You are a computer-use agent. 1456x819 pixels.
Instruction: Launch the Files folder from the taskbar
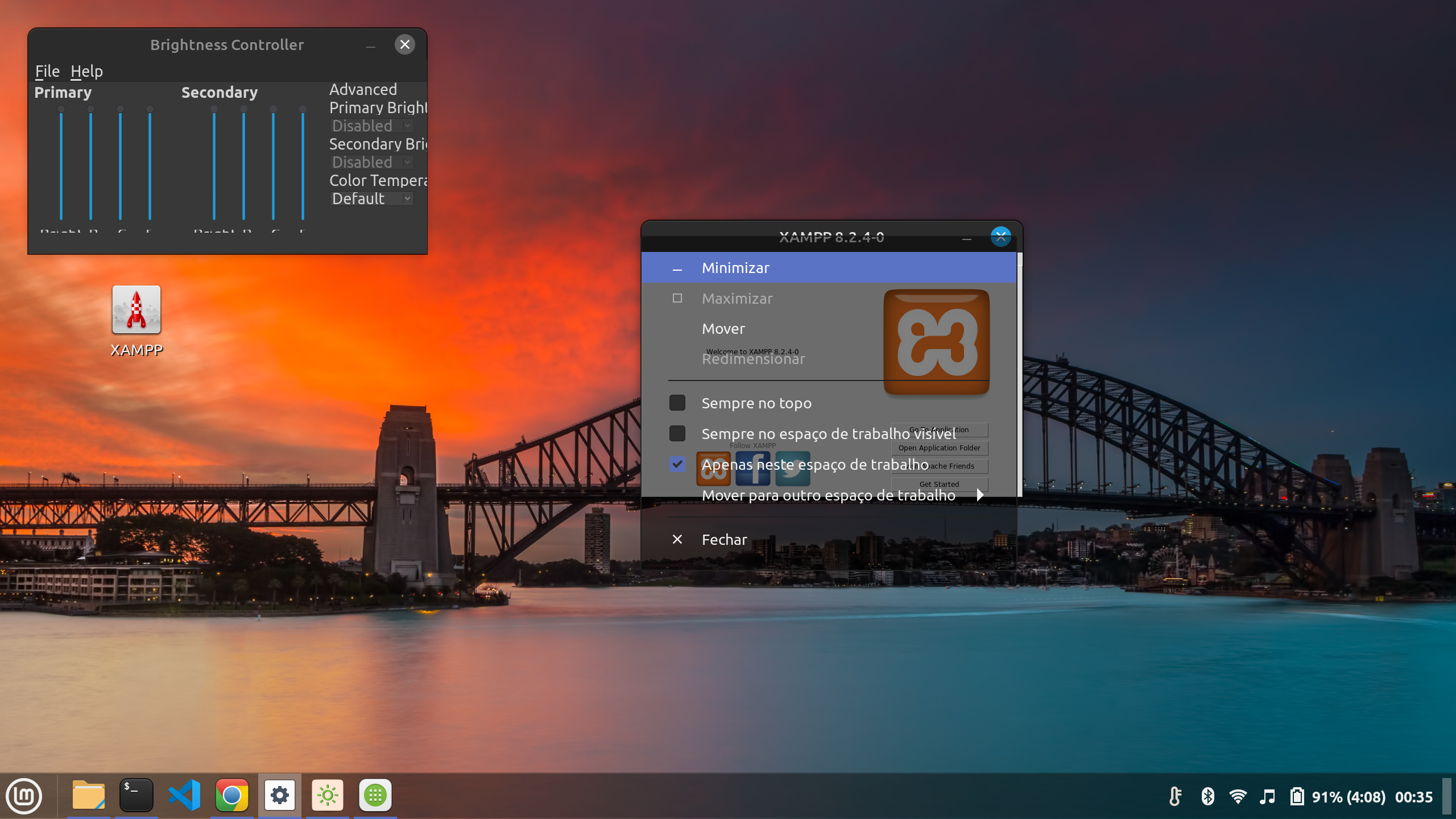(89, 795)
